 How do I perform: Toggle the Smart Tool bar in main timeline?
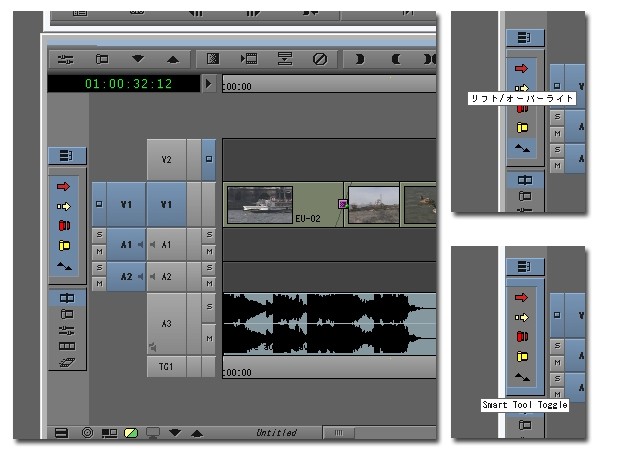click(67, 155)
